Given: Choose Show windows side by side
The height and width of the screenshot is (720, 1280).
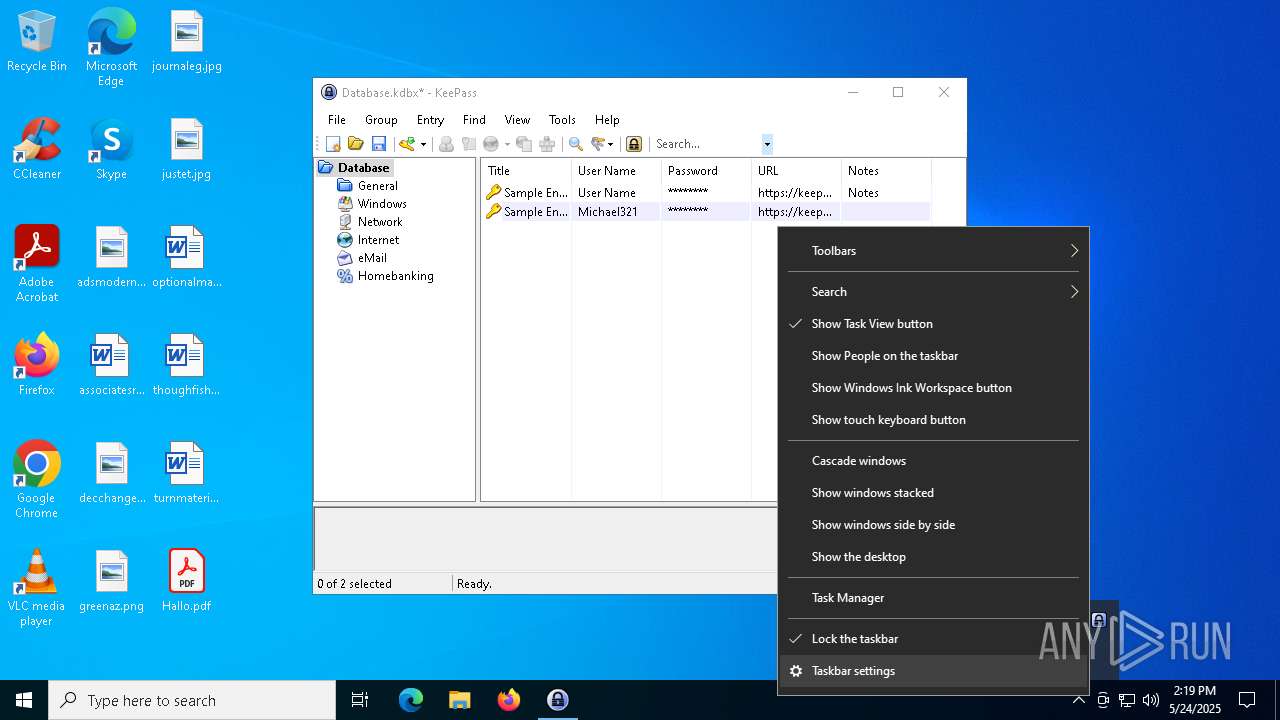Looking at the screenshot, I should click(x=933, y=525).
